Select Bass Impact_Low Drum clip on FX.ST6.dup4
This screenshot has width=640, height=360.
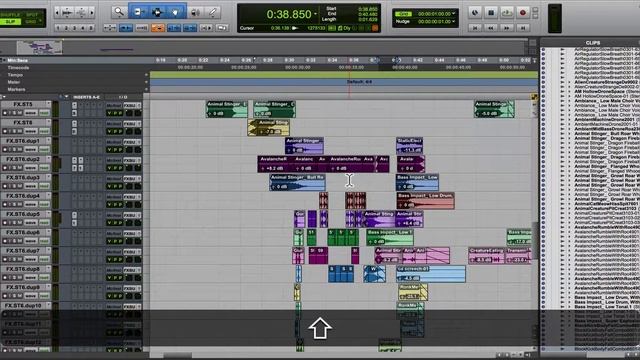pyautogui.click(x=425, y=200)
